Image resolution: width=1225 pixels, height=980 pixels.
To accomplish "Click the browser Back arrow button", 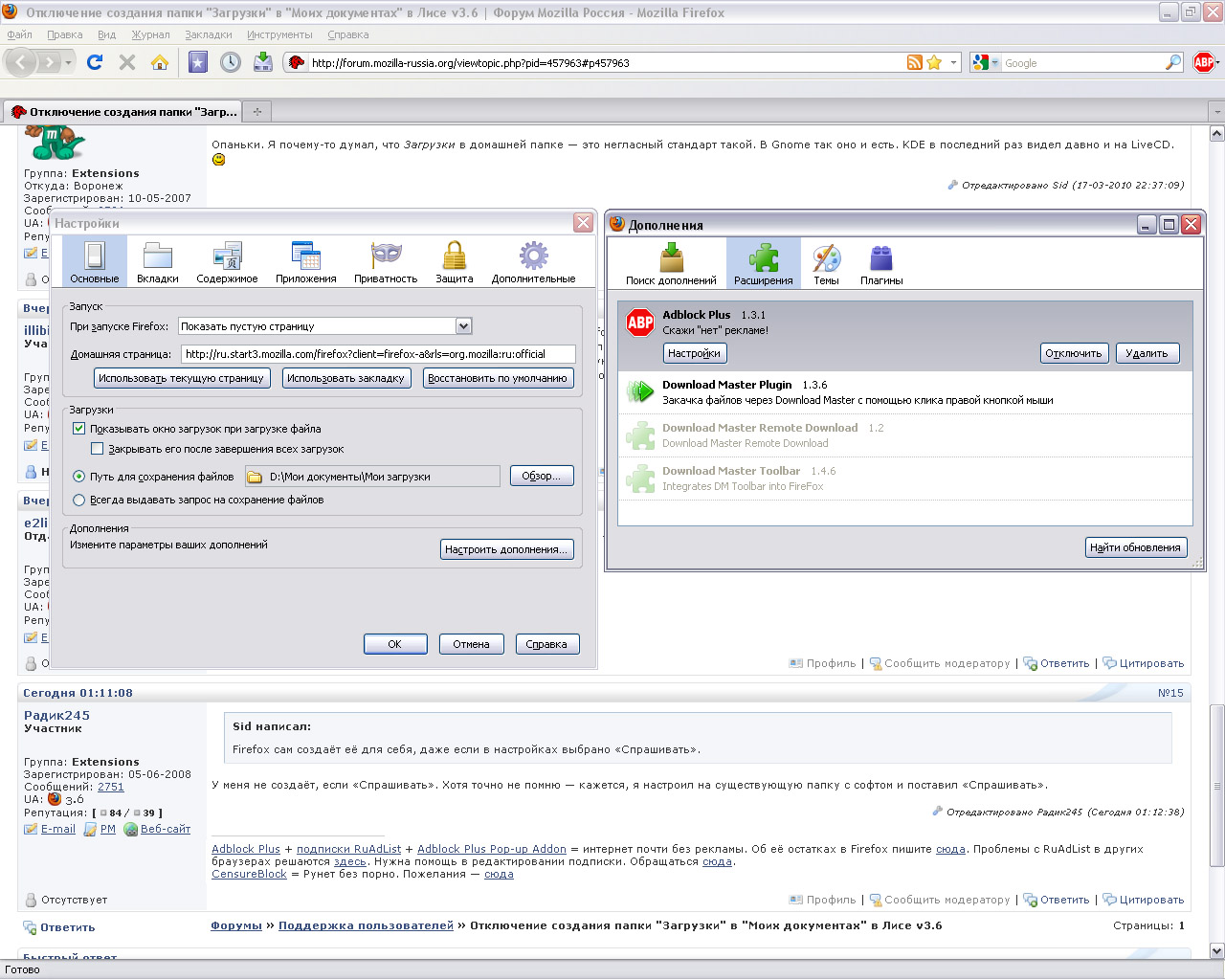I will point(21,63).
